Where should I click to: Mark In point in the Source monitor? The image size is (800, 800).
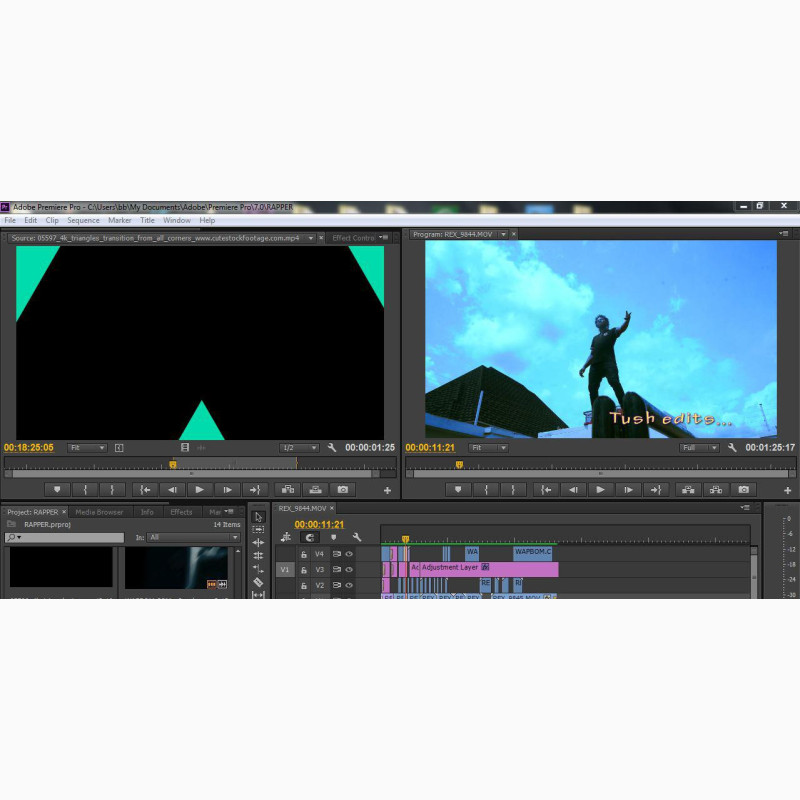(85, 490)
